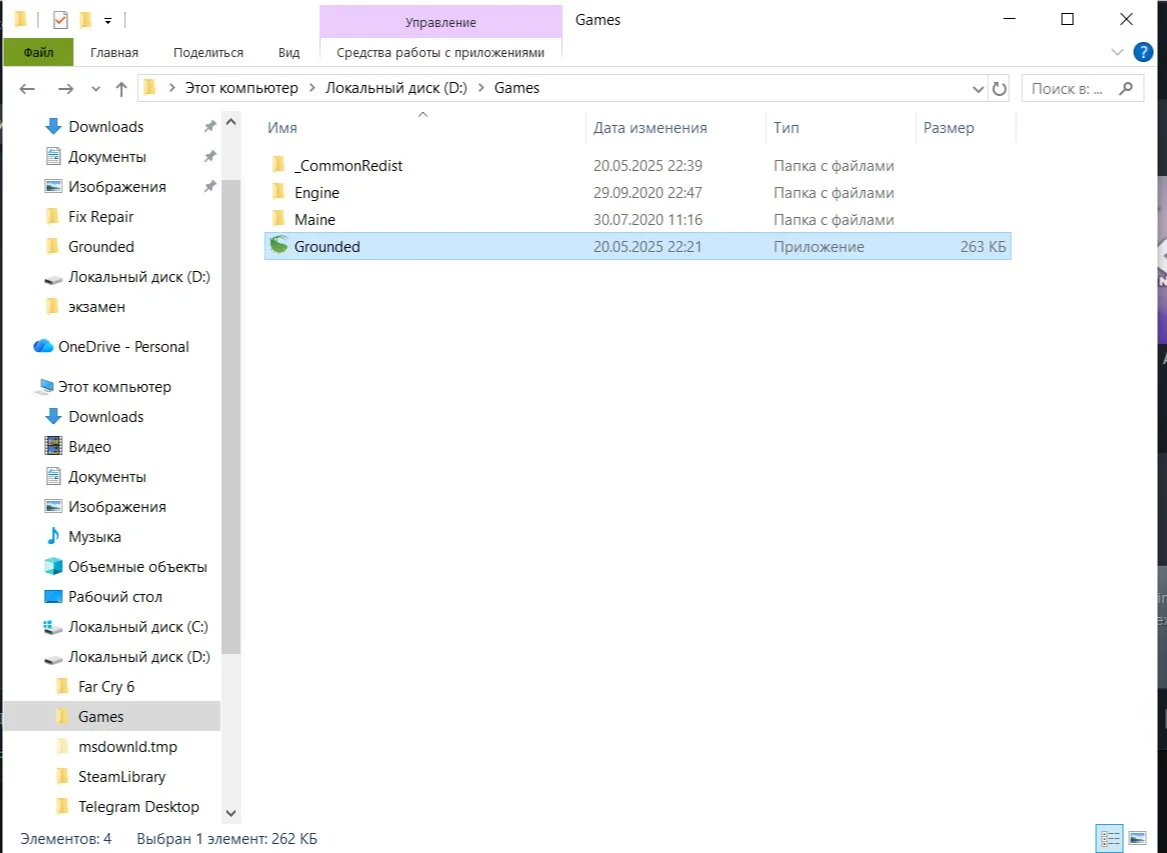Viewport: 1167px width, 853px height.
Task: Open Объемные объекты in navigation tree
Action: tap(137, 566)
